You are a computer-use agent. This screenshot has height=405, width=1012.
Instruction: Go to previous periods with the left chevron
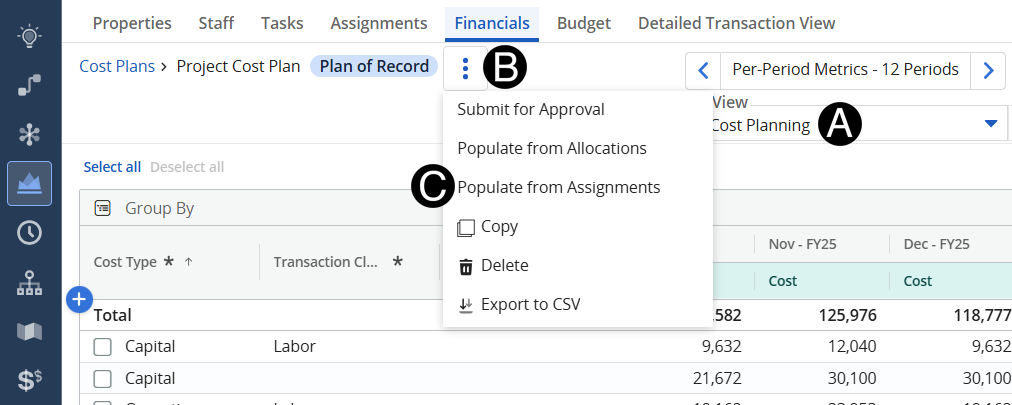point(703,70)
